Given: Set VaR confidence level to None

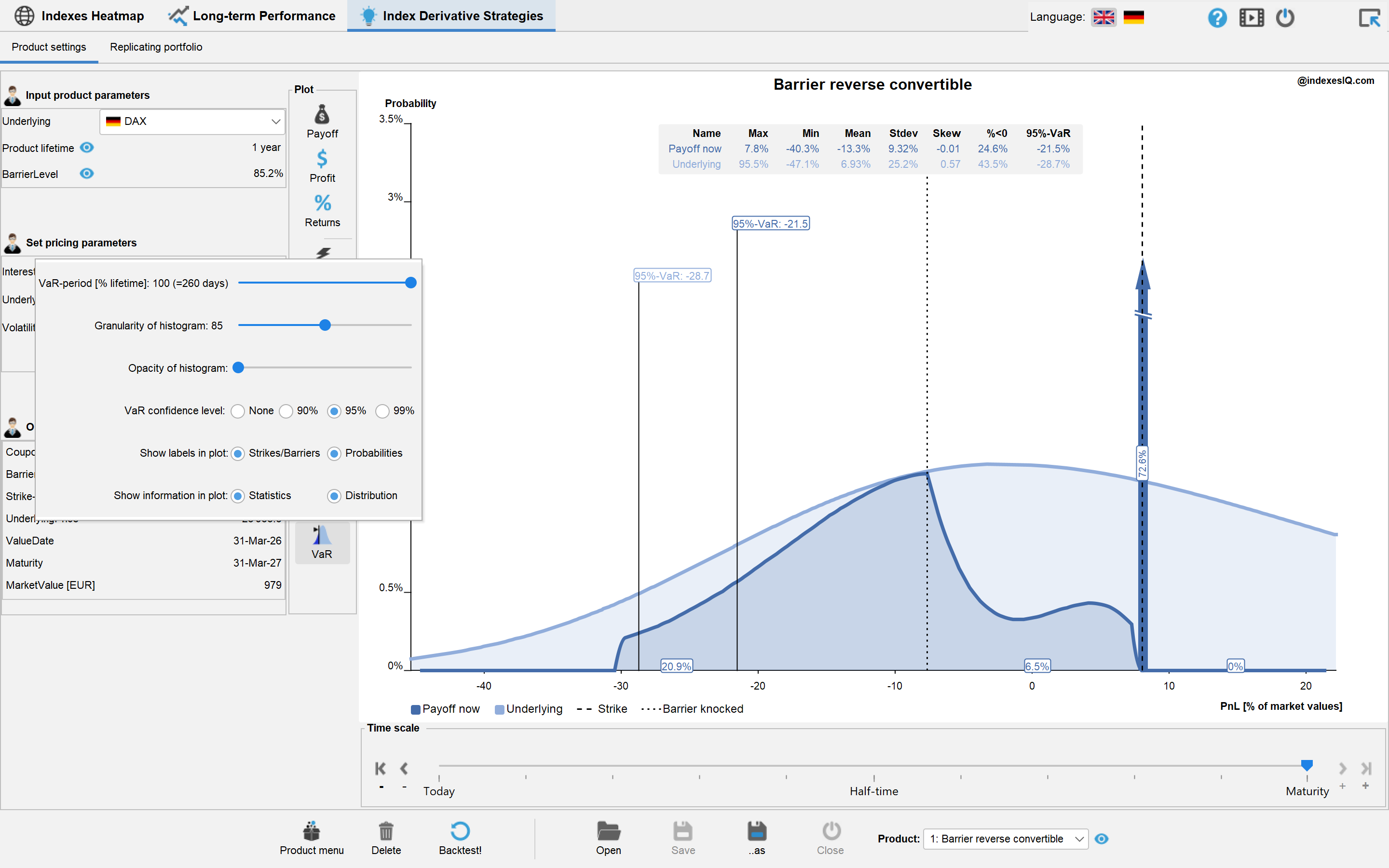Looking at the screenshot, I should [x=238, y=412].
